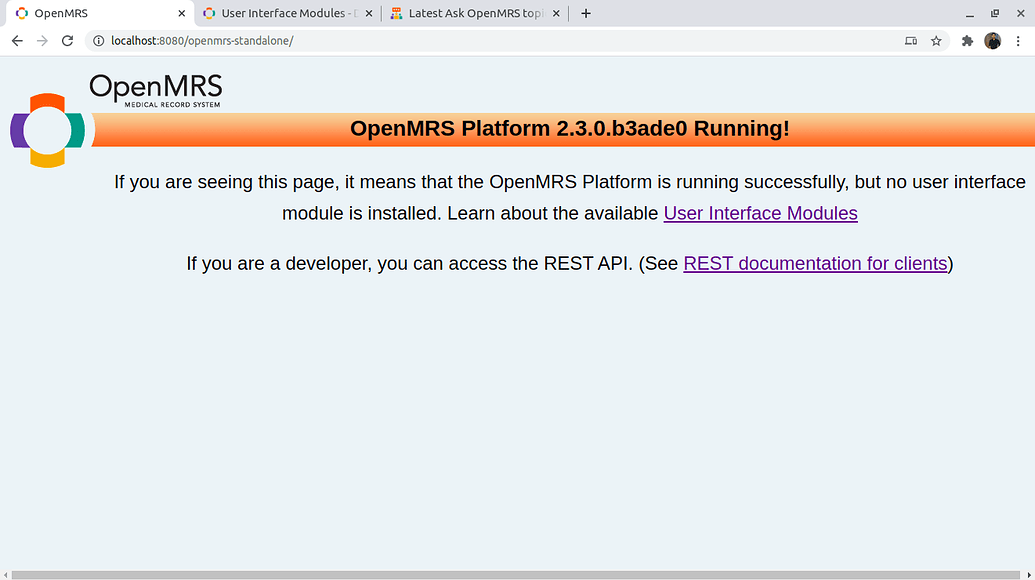This screenshot has width=1035, height=580.
Task: Click the site information icon in the address bar
Action: click(x=98, y=41)
